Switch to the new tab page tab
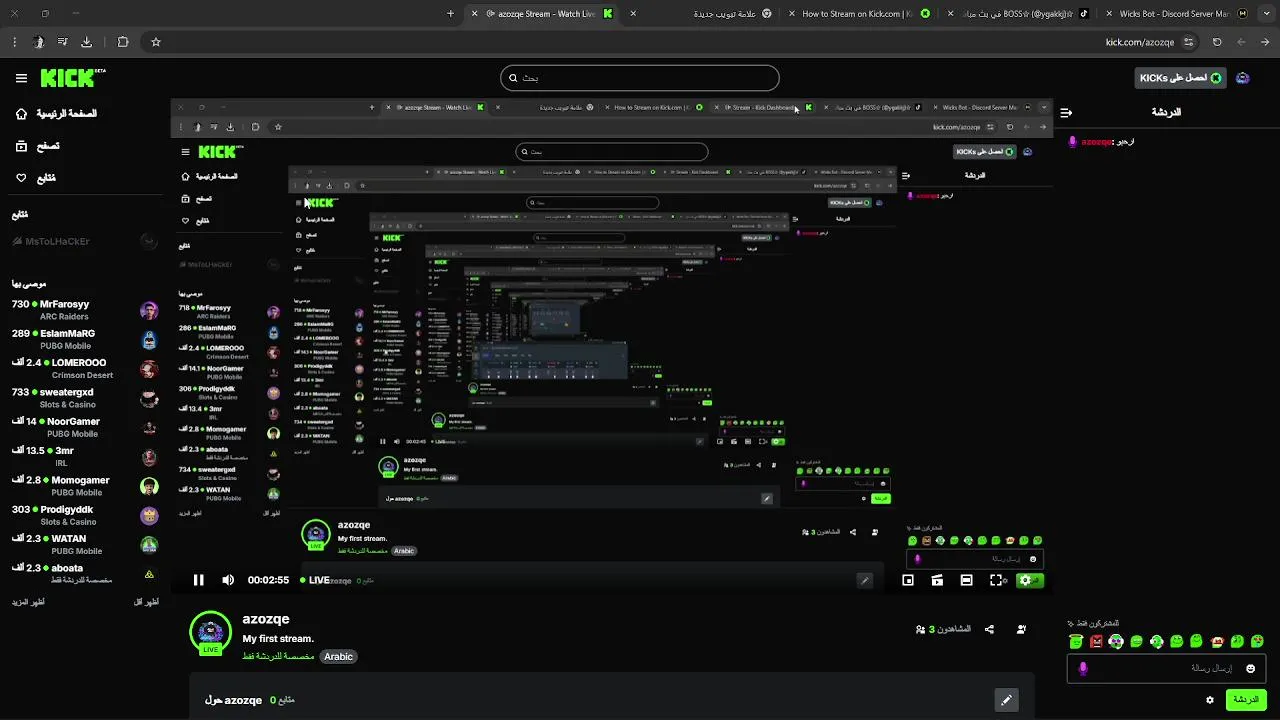This screenshot has width=1280, height=720. (700, 14)
